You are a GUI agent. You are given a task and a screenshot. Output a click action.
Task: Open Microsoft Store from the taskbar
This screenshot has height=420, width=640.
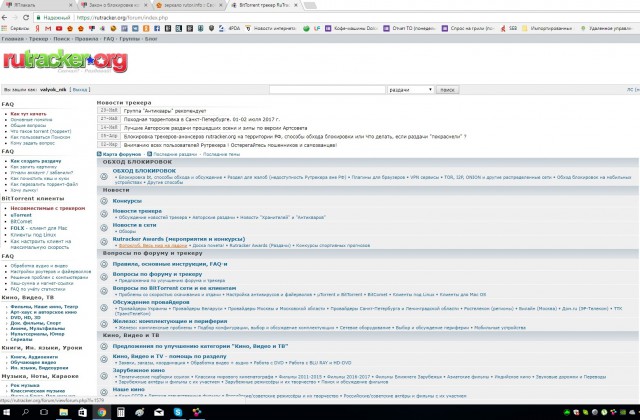click(82, 412)
